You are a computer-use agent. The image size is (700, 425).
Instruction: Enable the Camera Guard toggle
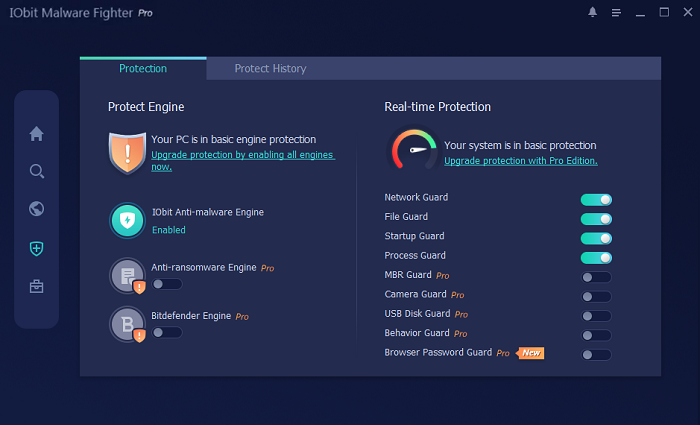[x=596, y=296]
